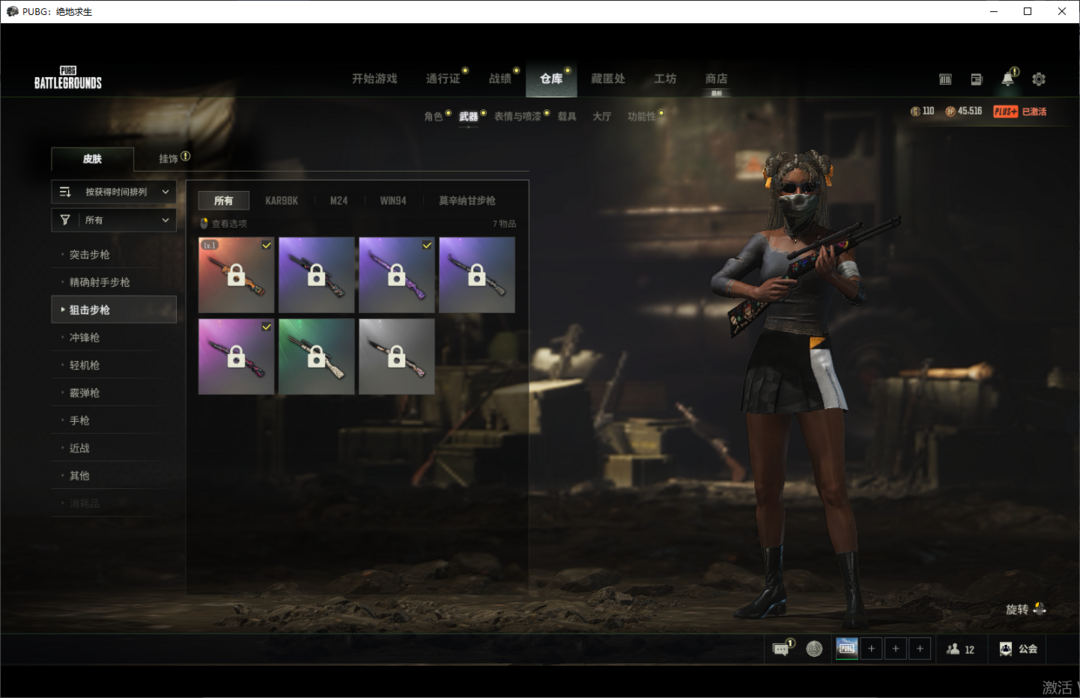This screenshot has height=698, width=1080.
Task: Switch to 载具 sub-menu
Action: click(567, 116)
